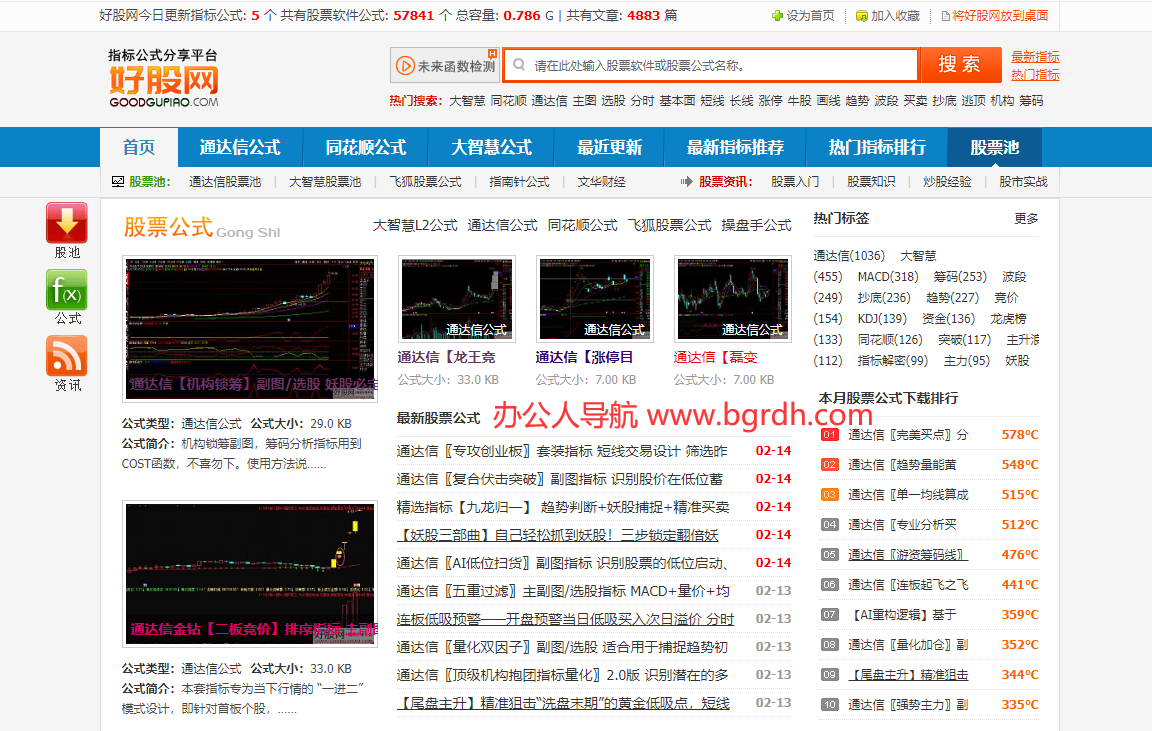Image resolution: width=1152 pixels, height=731 pixels.
Task: Click the 通达信(1036) tag
Action: click(x=849, y=256)
